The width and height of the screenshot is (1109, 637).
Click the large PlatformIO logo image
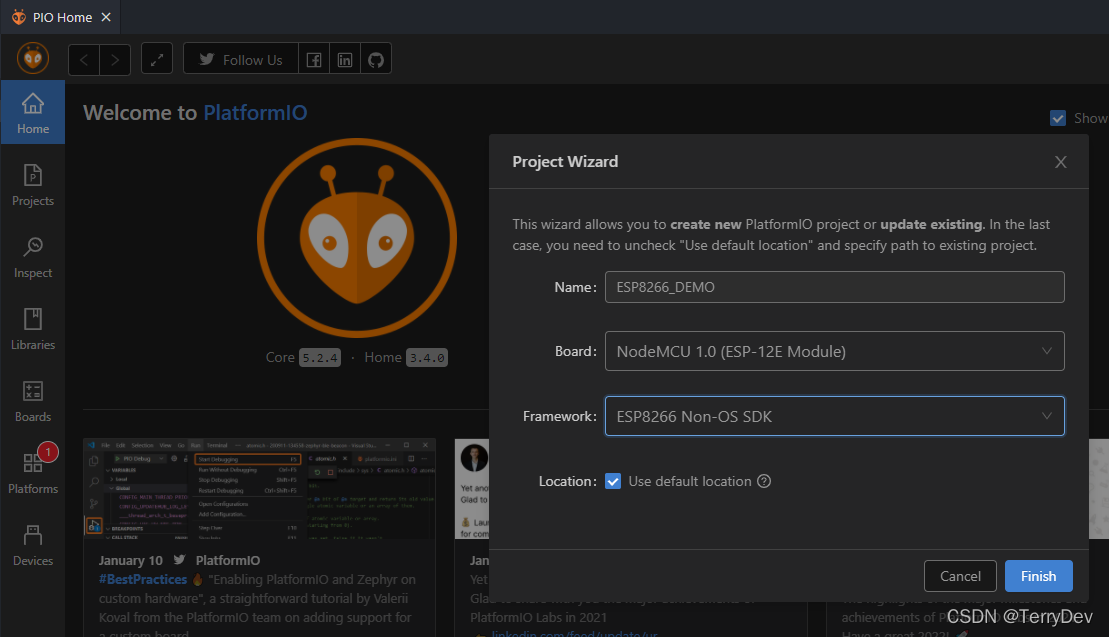[x=356, y=238]
